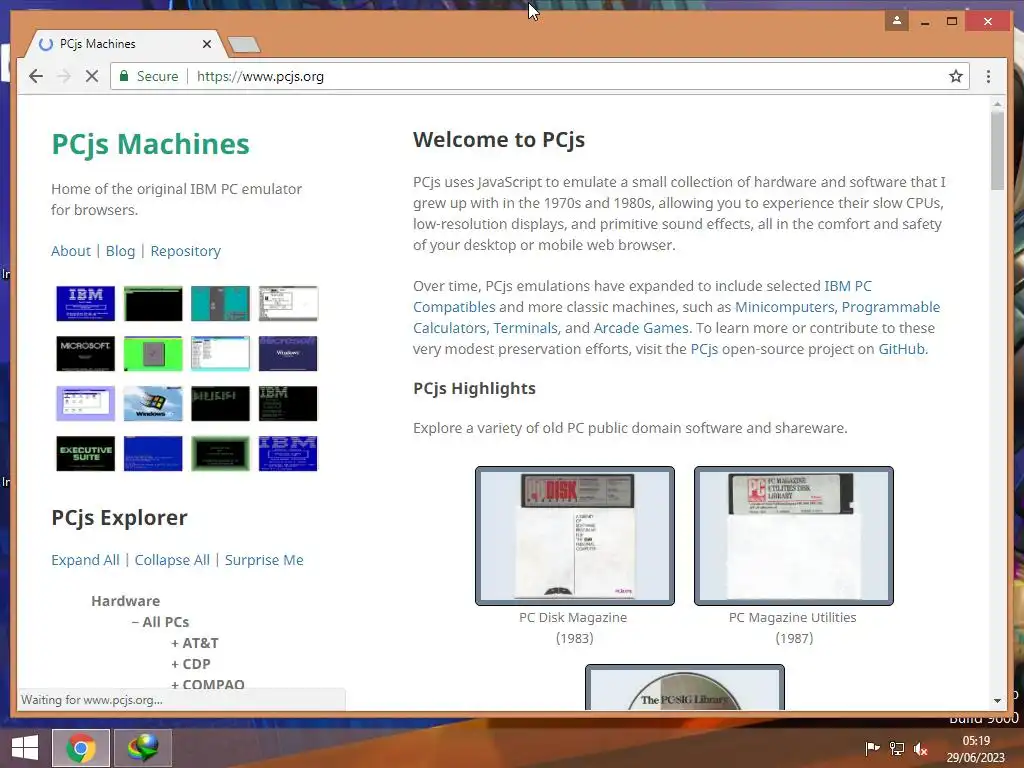Open the teal and gray thumbnail
The height and width of the screenshot is (768, 1024).
point(220,303)
